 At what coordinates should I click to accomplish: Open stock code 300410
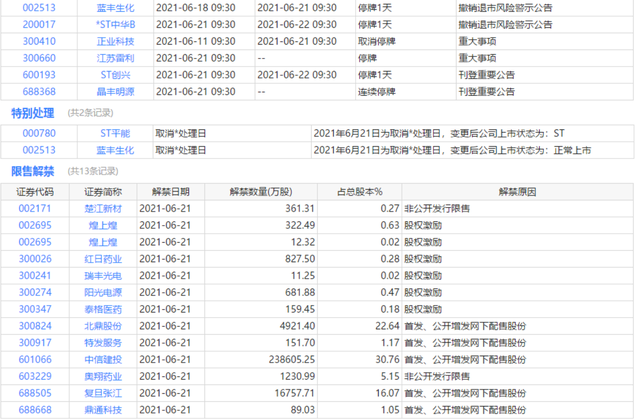39,41
